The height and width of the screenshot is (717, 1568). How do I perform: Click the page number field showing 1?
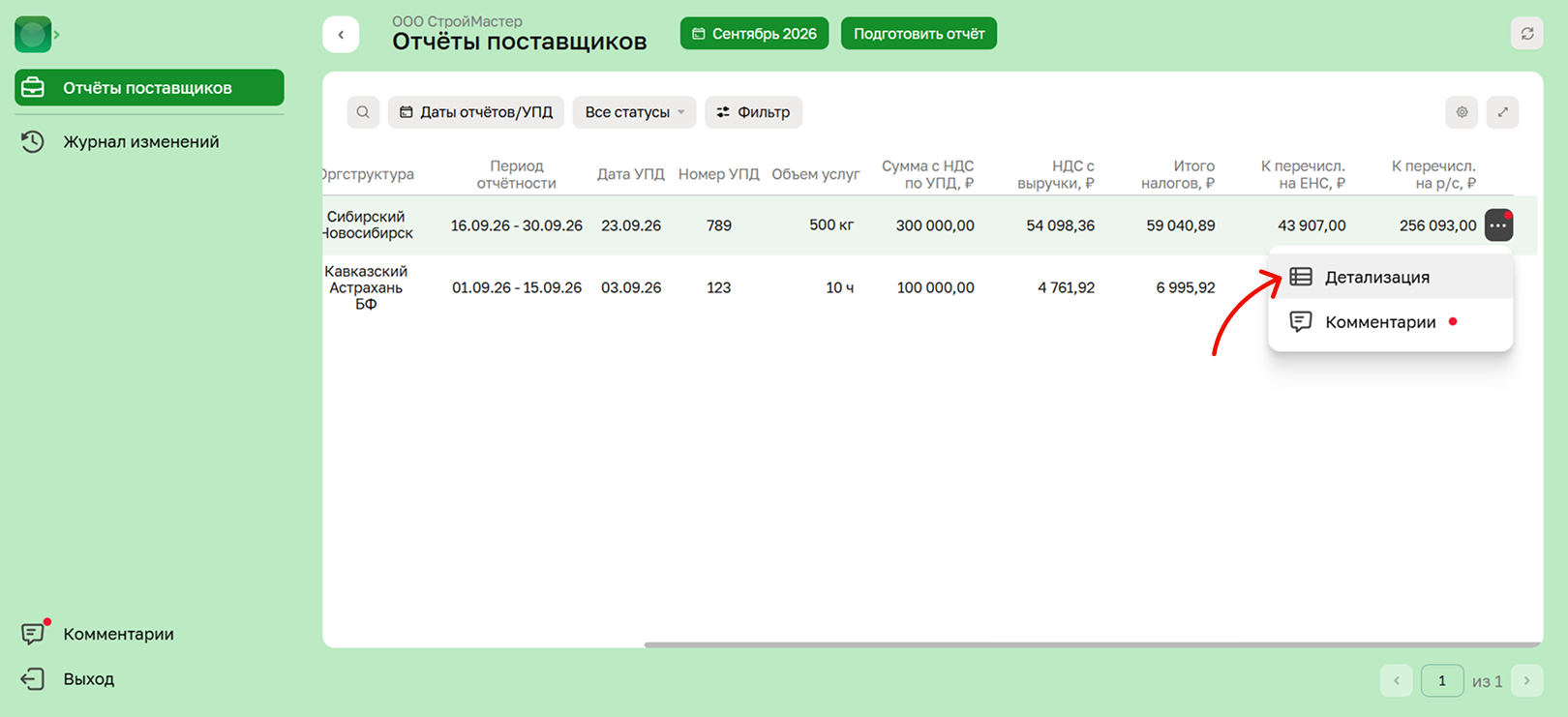1442,680
